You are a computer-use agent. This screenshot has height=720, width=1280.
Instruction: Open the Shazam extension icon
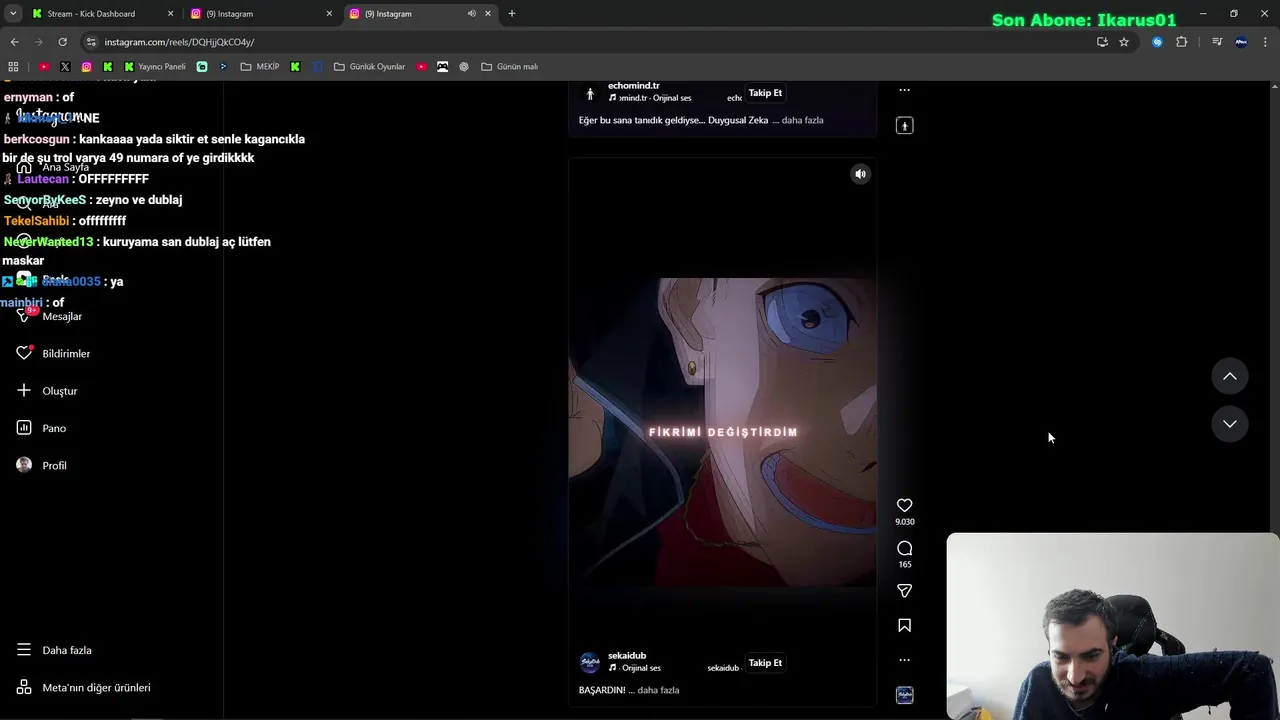click(1157, 42)
